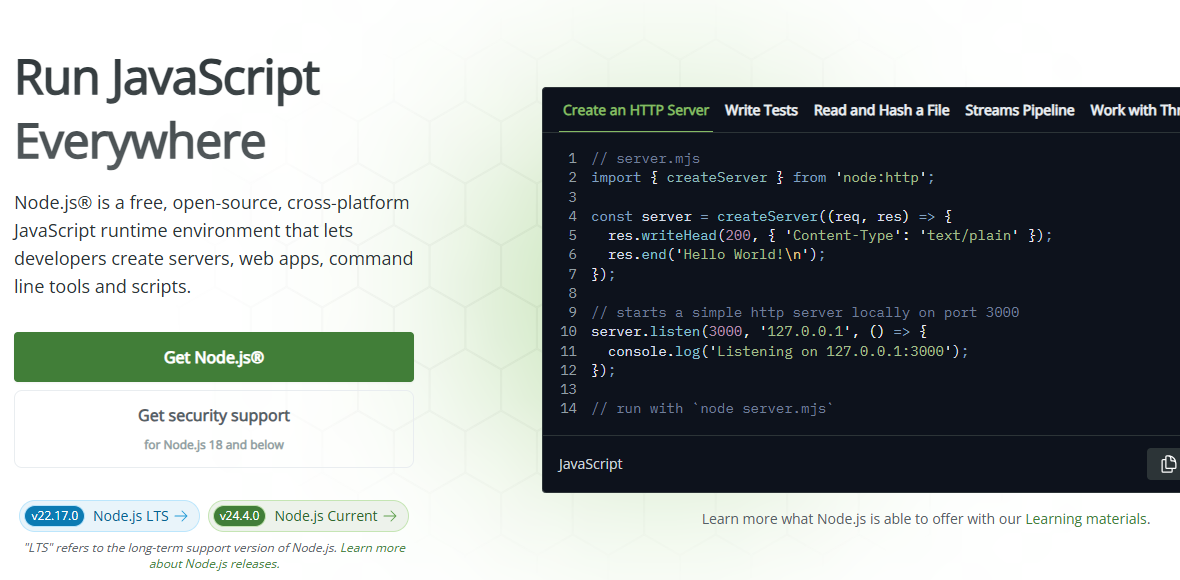Follow Learn more about Node.js releases link
The image size is (1180, 580).
pyautogui.click(x=278, y=555)
